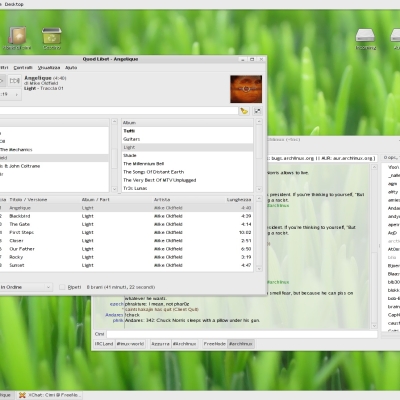400x400 pixels.
Task: Select the Rocky song row
Action: [126, 257]
